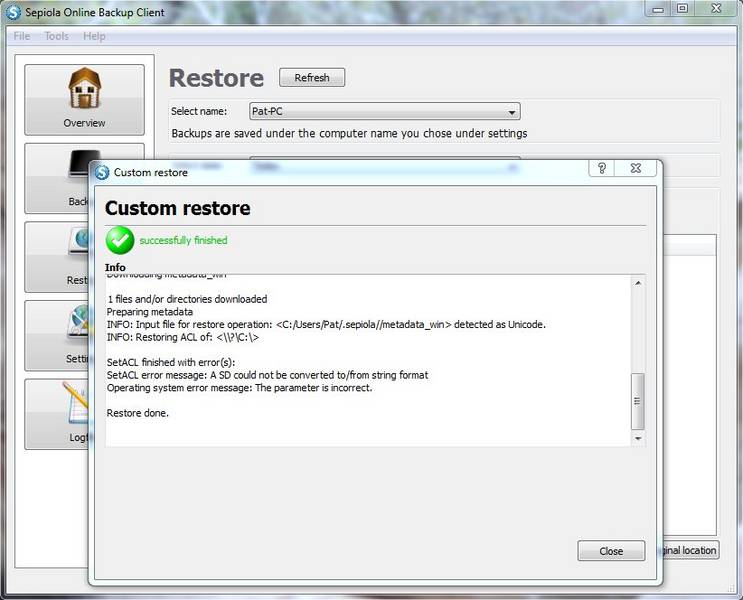
Task: Click '1 files and/or directories downloaded' line
Action: 187,299
